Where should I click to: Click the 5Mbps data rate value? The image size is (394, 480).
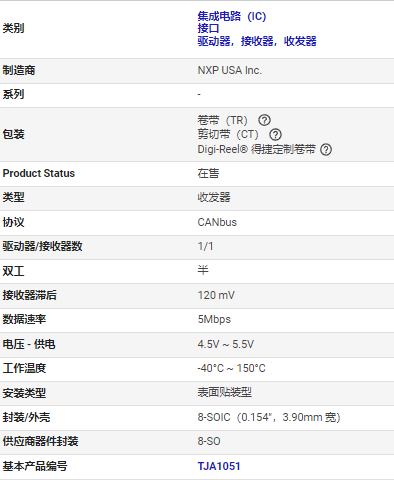click(x=214, y=319)
